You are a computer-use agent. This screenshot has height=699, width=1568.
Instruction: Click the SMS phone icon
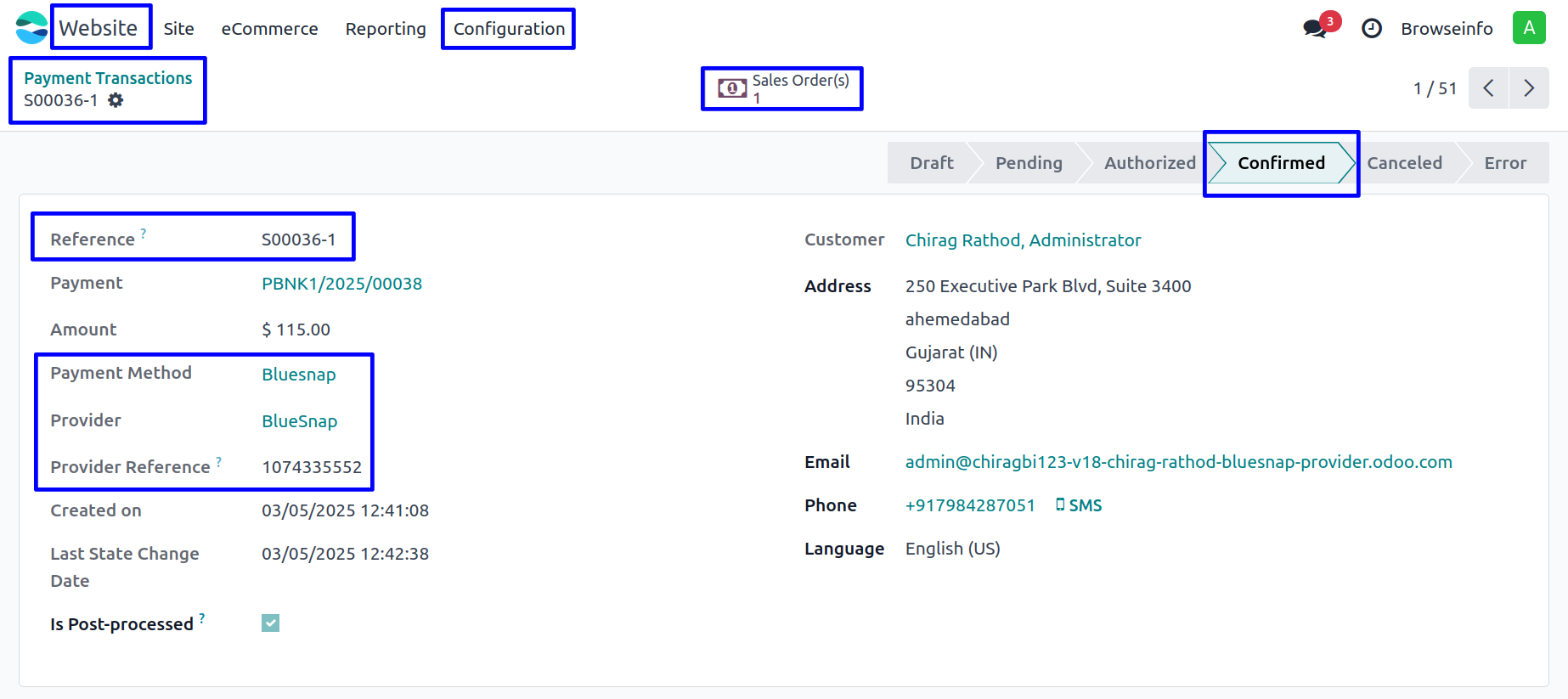pos(1060,505)
